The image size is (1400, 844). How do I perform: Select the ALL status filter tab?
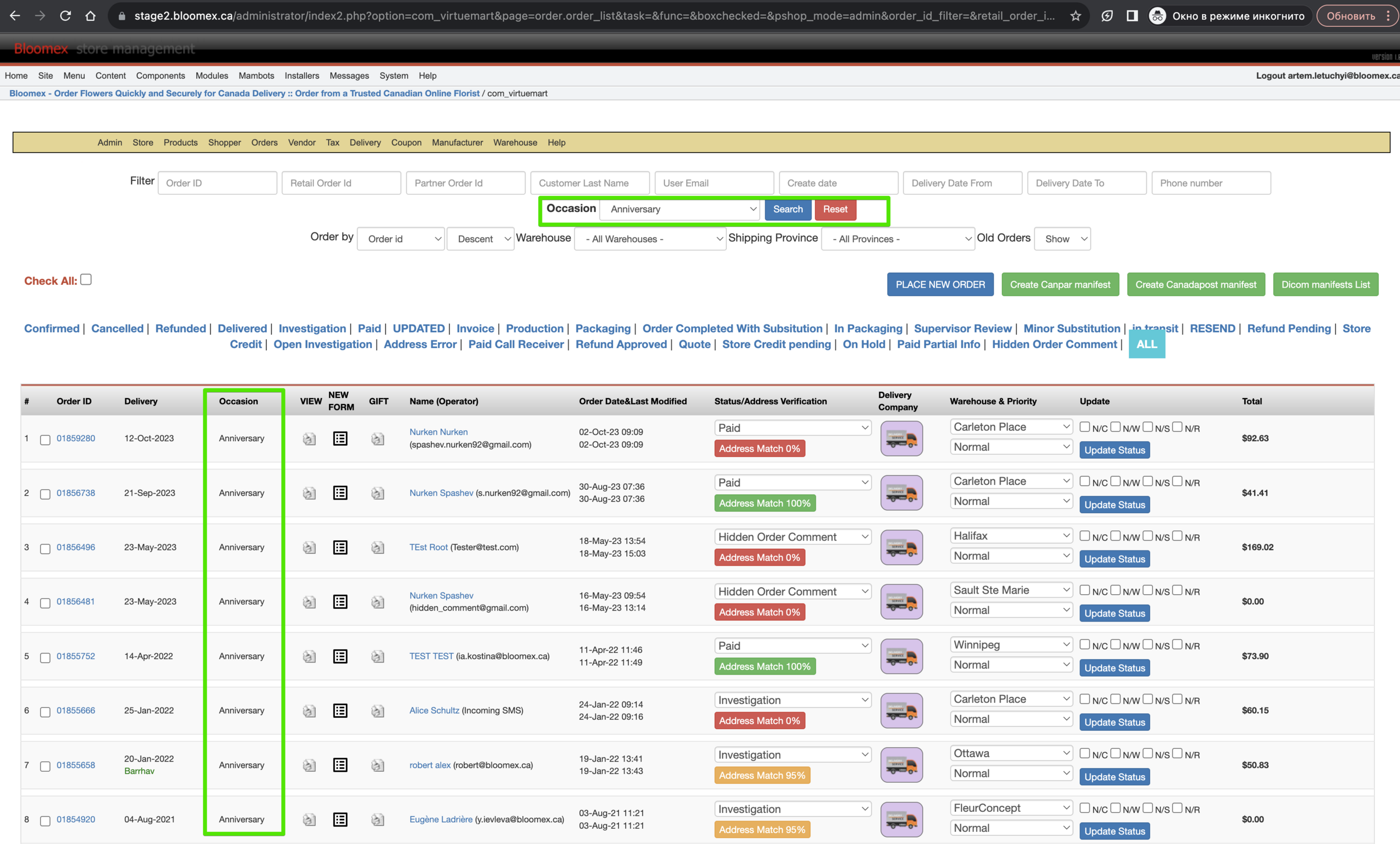tap(1147, 344)
